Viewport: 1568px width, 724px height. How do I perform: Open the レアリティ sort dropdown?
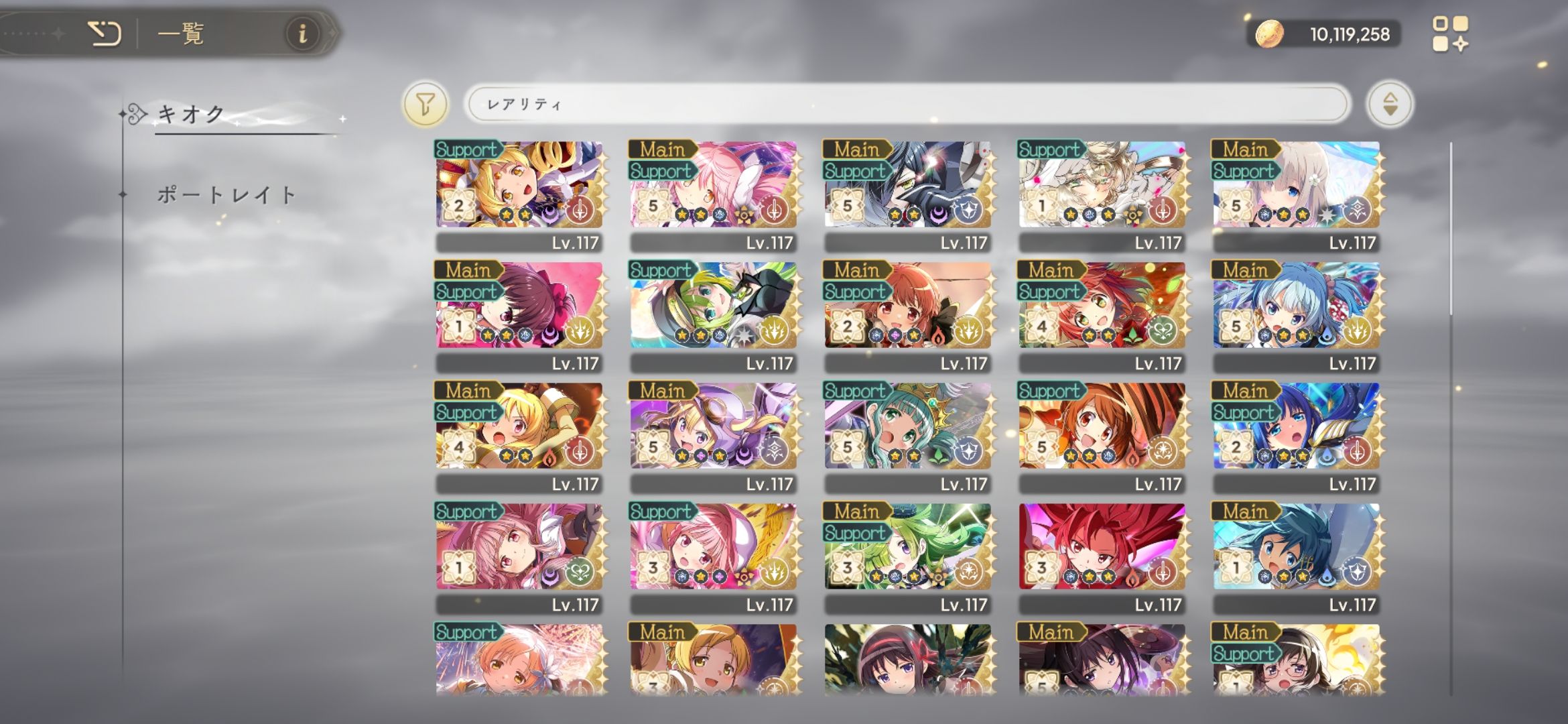point(907,104)
